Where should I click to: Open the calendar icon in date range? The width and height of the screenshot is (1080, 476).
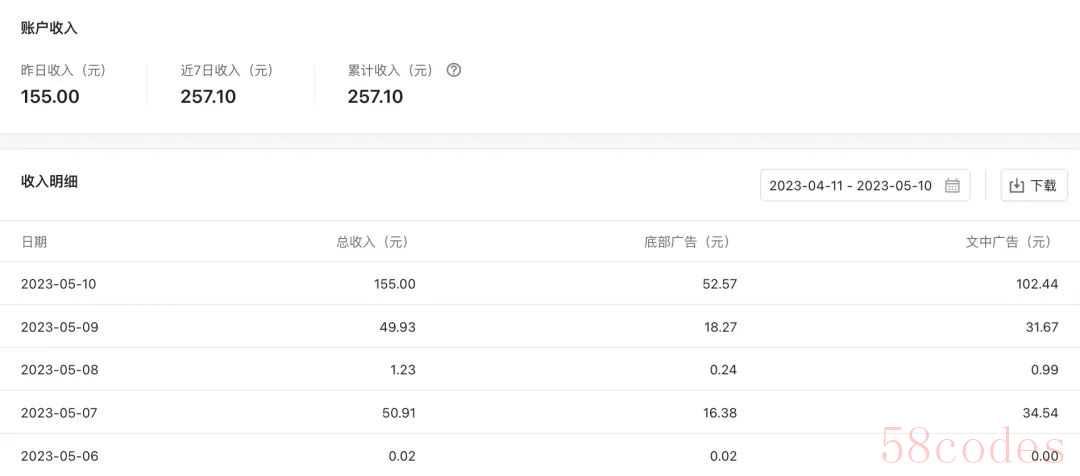tap(952, 185)
